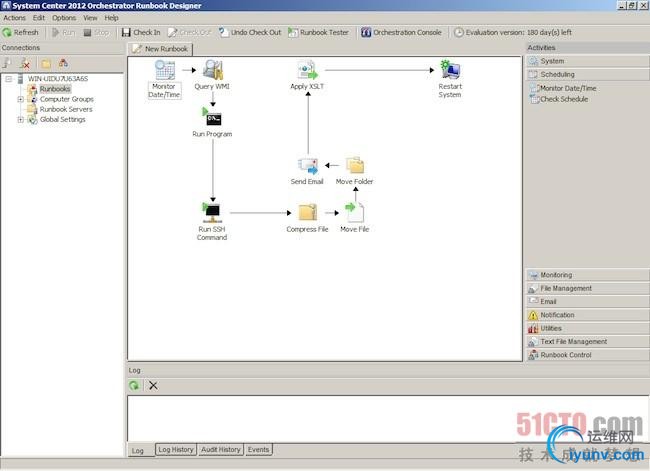Select Runbooks in the Connections tree
650x471 pixels.
pyautogui.click(x=55, y=89)
